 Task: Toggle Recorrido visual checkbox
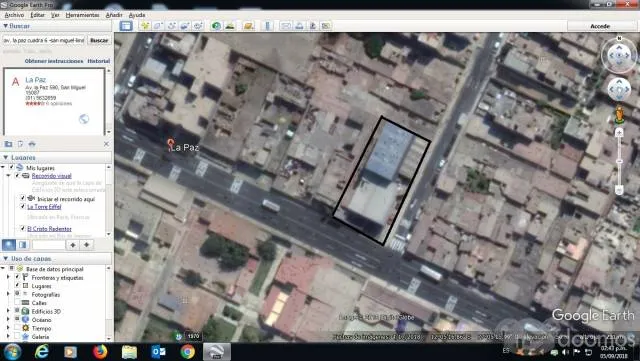(17, 176)
